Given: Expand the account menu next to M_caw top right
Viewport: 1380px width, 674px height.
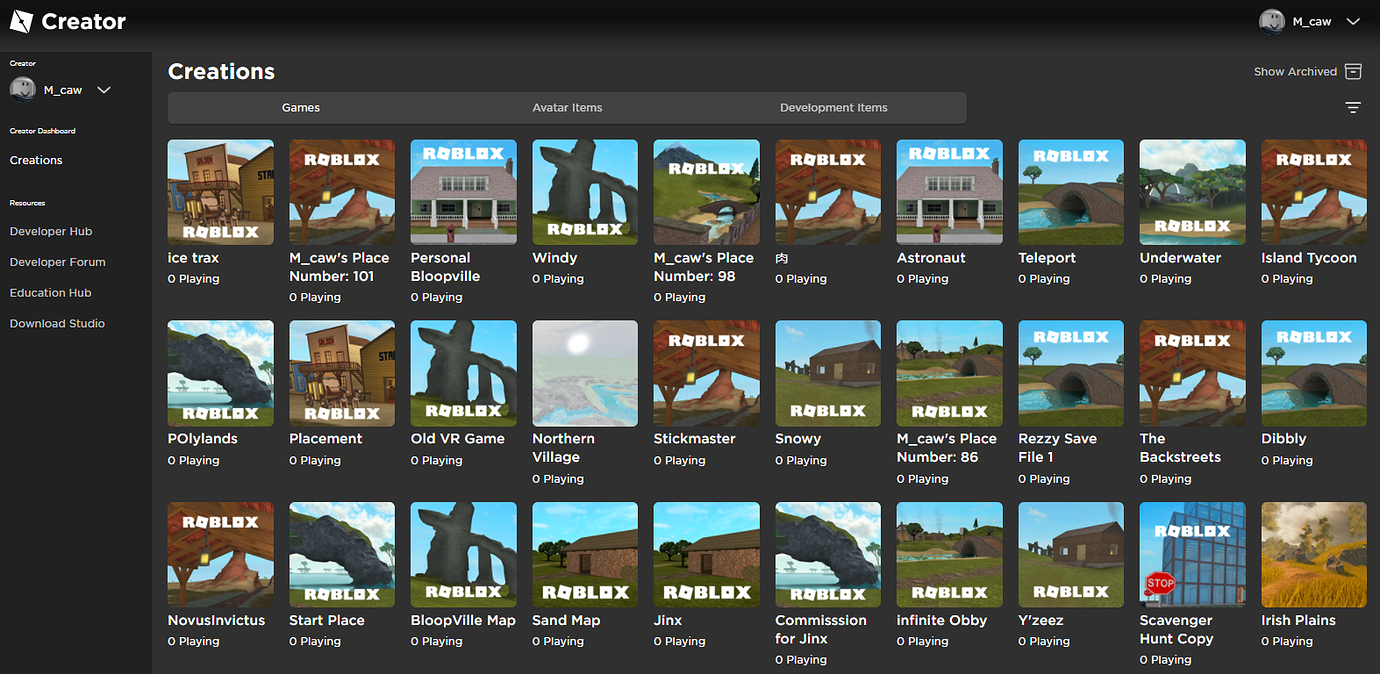Looking at the screenshot, I should point(1352,21).
